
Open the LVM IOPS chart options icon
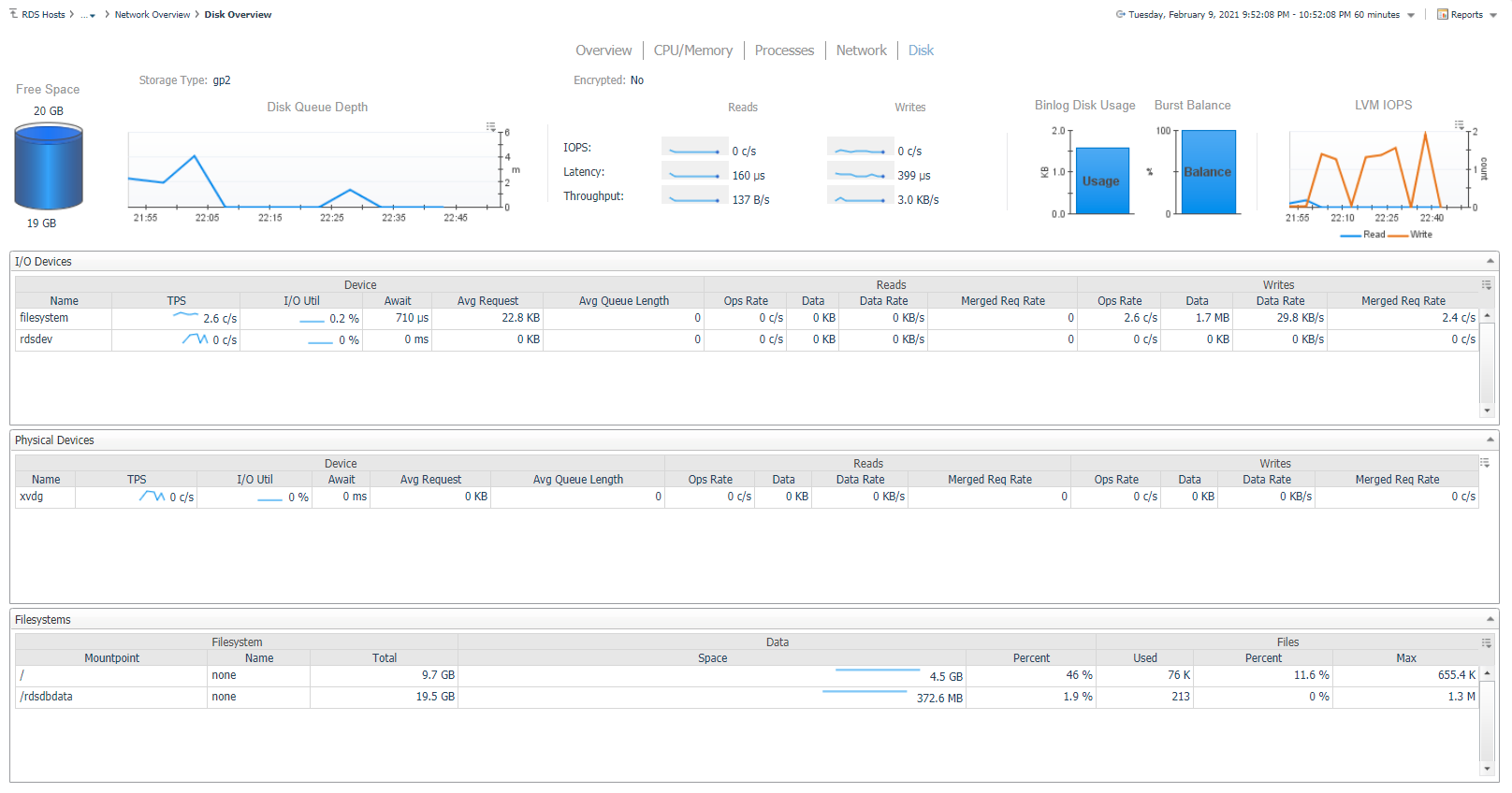(x=1459, y=125)
